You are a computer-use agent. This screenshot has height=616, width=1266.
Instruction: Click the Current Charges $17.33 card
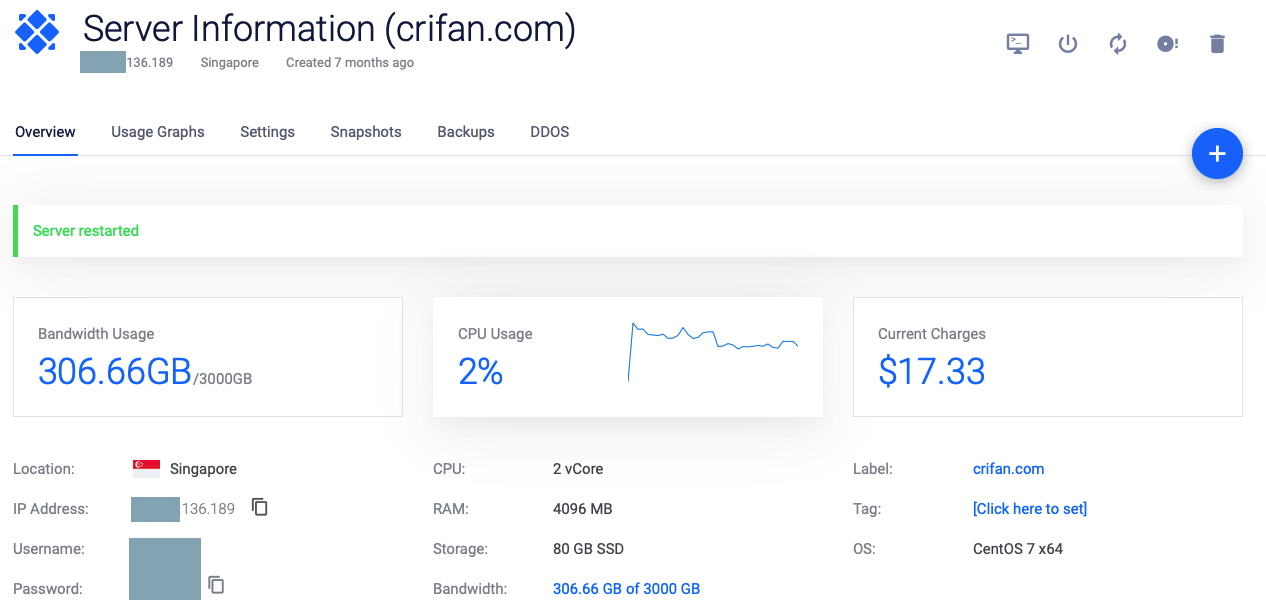click(1047, 356)
